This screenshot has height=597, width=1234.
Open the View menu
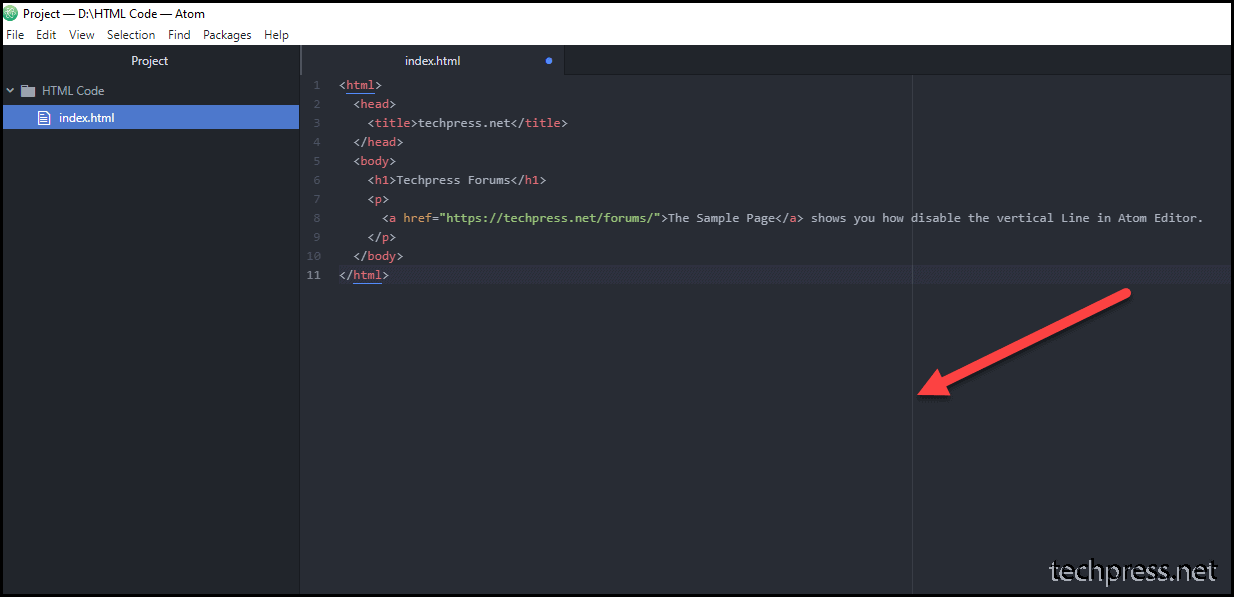[81, 34]
